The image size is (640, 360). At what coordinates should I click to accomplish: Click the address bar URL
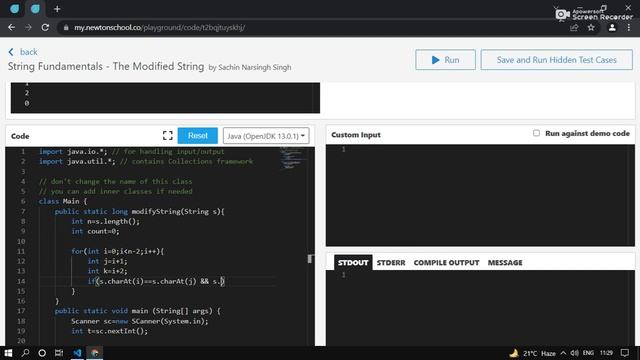[160, 28]
